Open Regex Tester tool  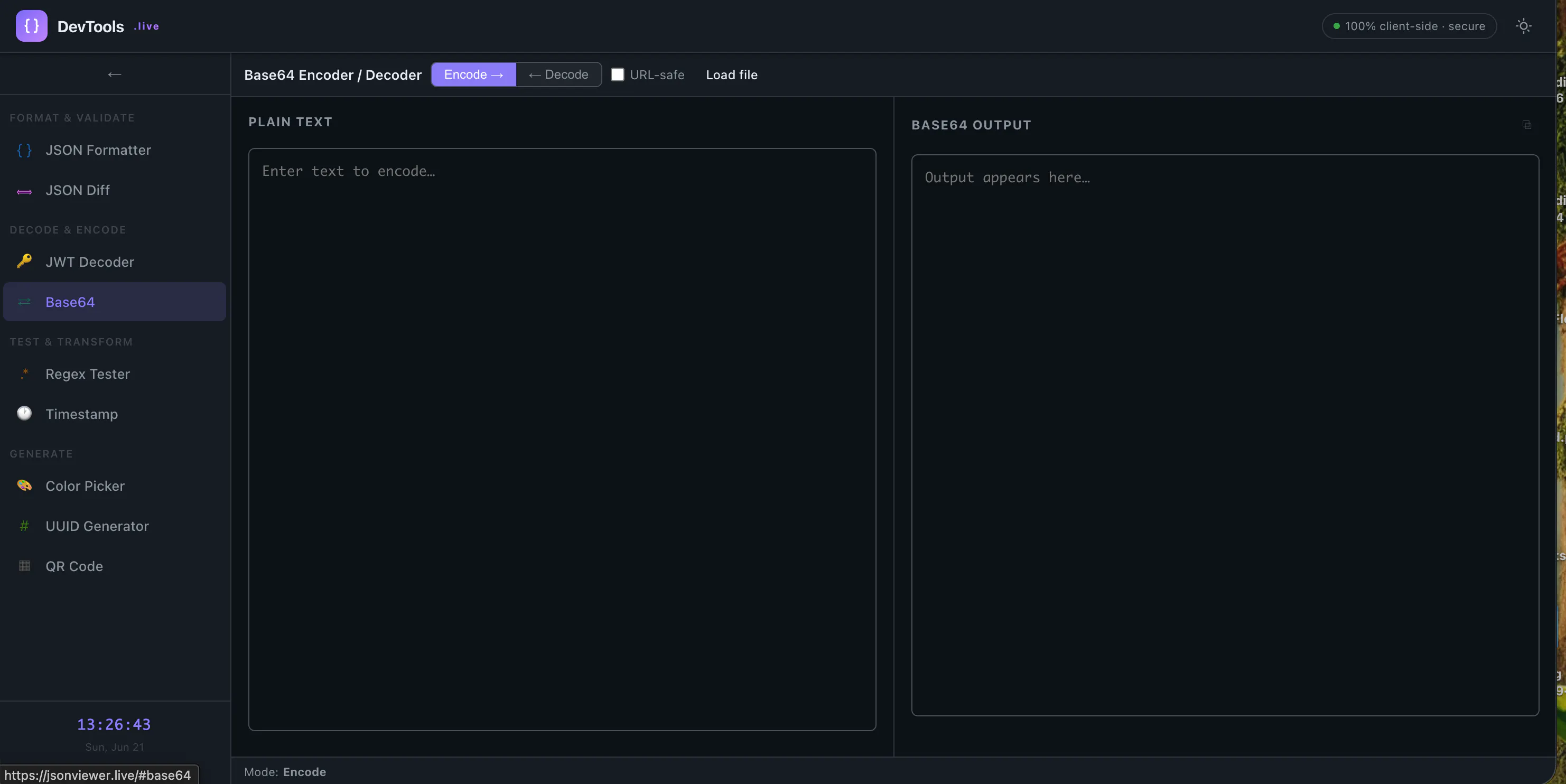(114, 374)
